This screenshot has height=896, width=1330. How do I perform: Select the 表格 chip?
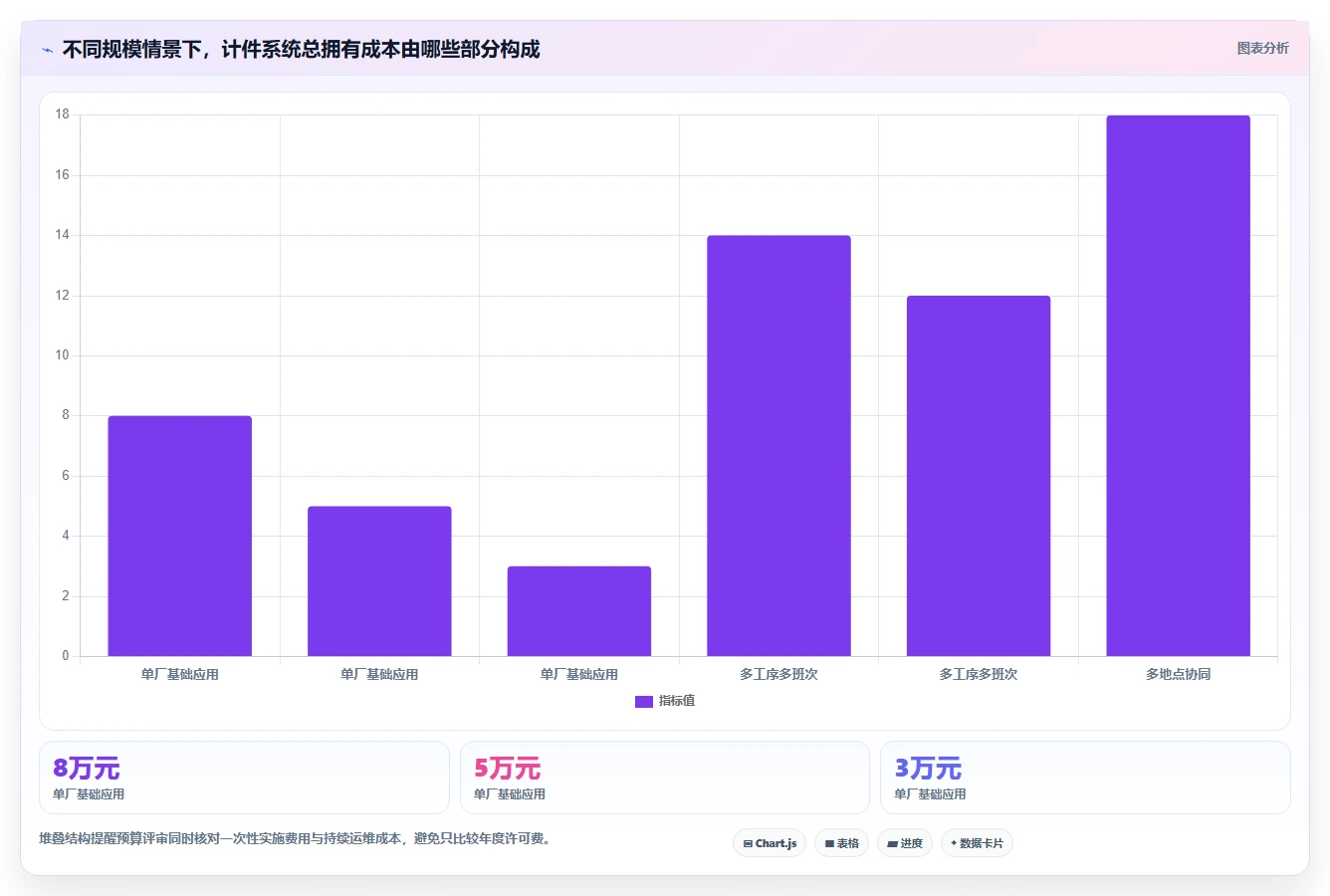pos(841,843)
